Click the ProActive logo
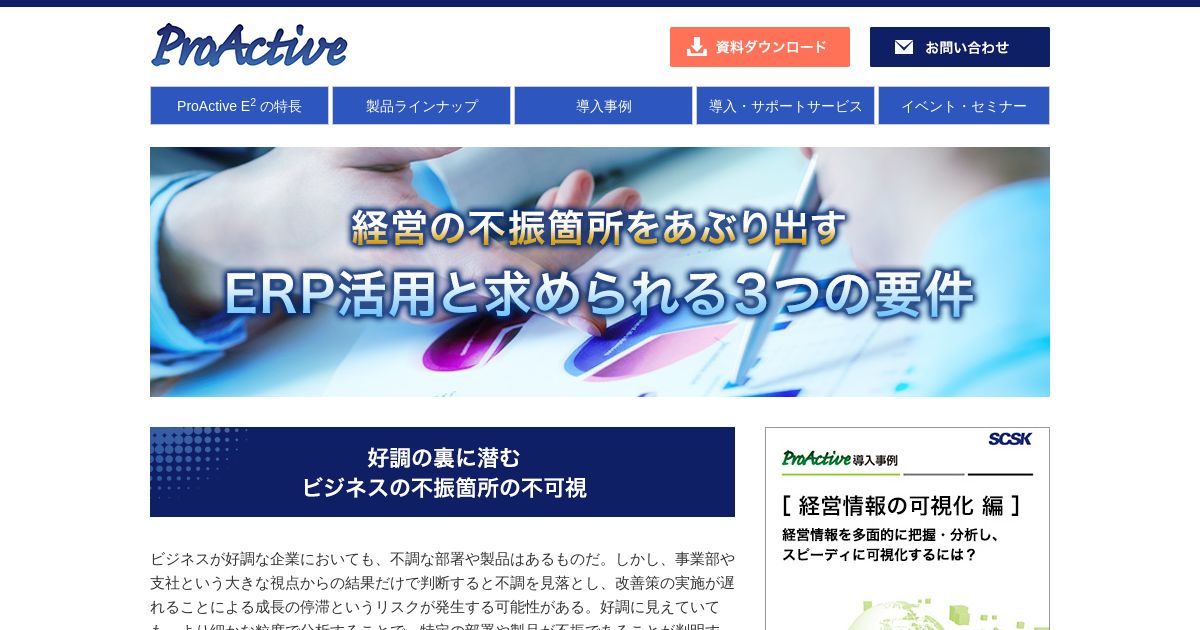The width and height of the screenshot is (1200, 630). [249, 46]
